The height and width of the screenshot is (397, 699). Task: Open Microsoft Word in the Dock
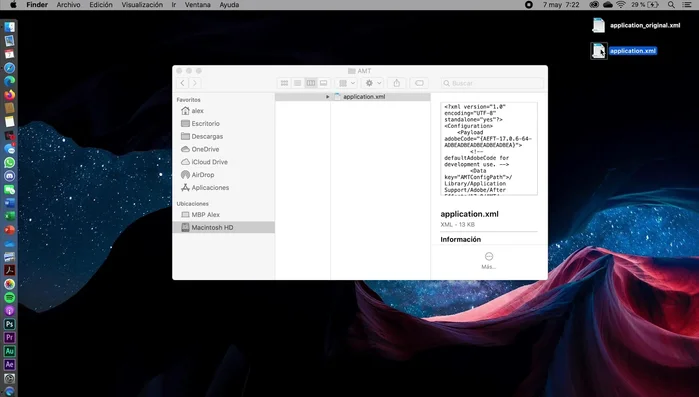9,203
